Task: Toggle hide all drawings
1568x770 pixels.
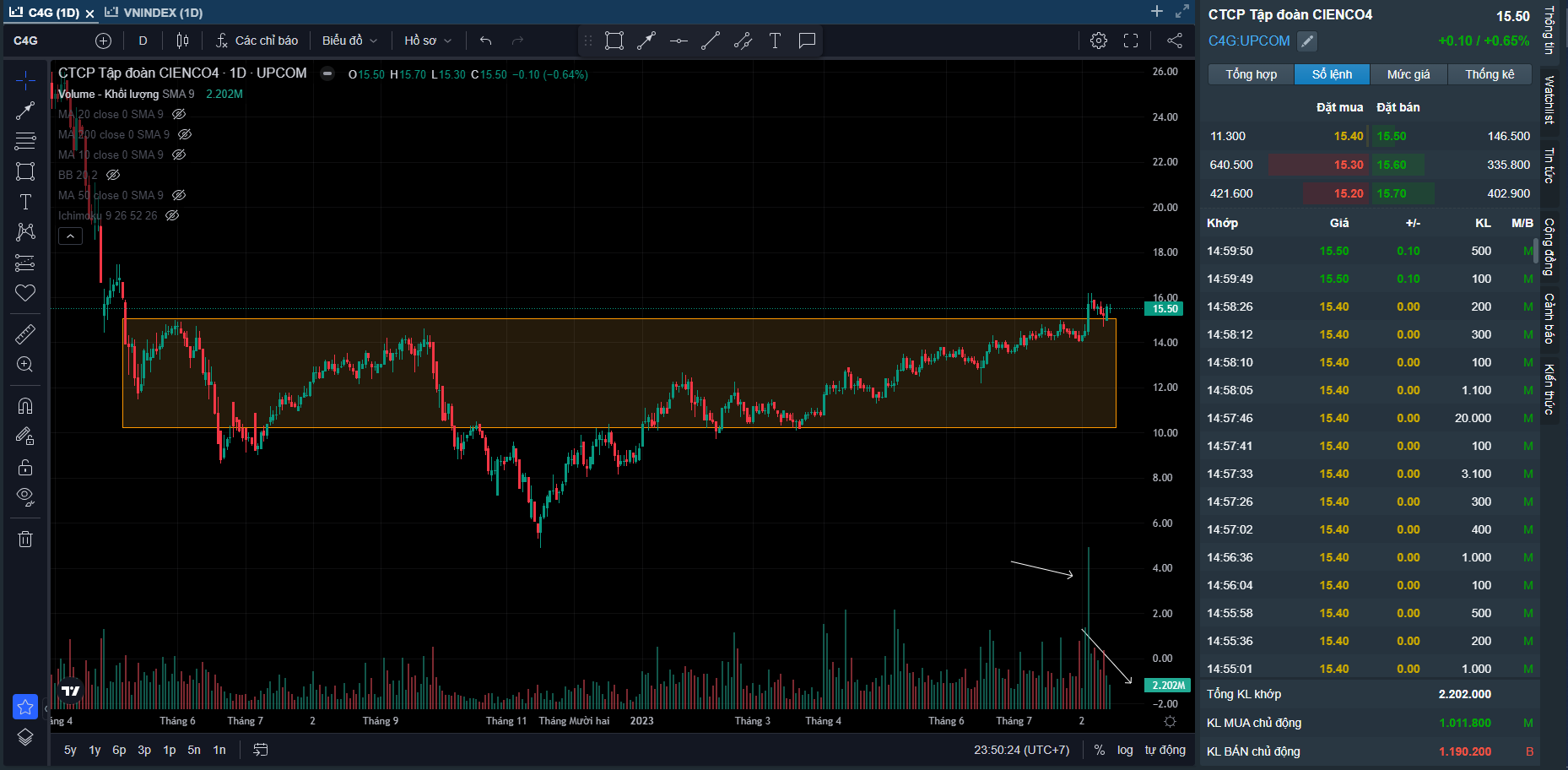Action: click(x=25, y=497)
